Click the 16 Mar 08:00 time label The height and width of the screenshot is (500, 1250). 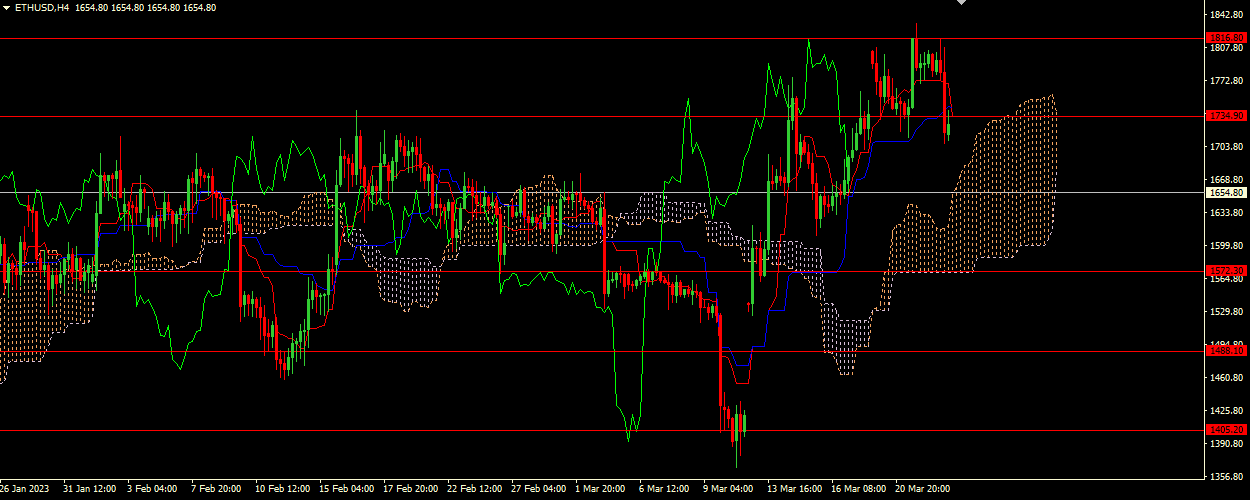[x=859, y=490]
